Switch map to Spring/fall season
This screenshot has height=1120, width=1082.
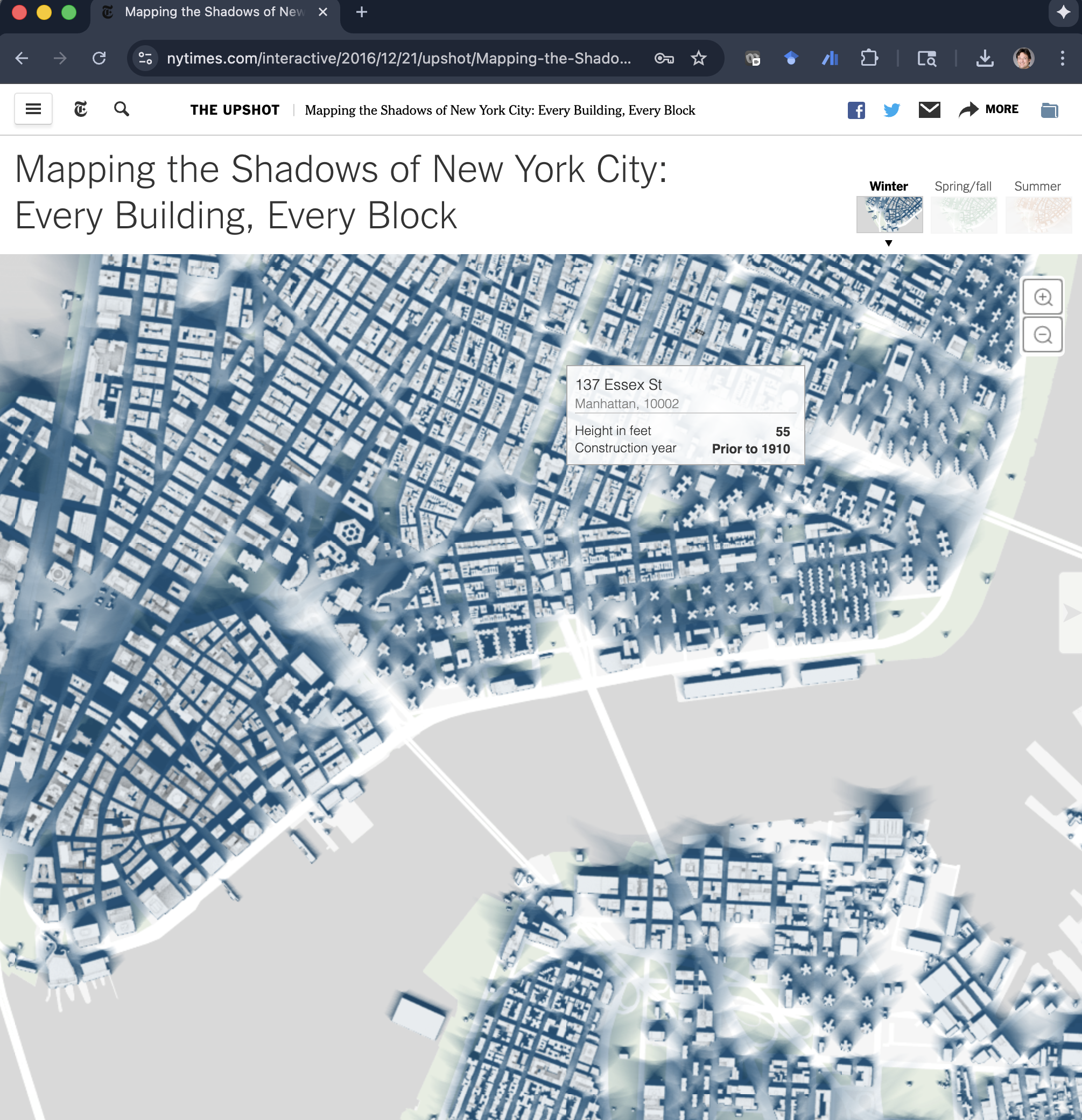click(962, 186)
